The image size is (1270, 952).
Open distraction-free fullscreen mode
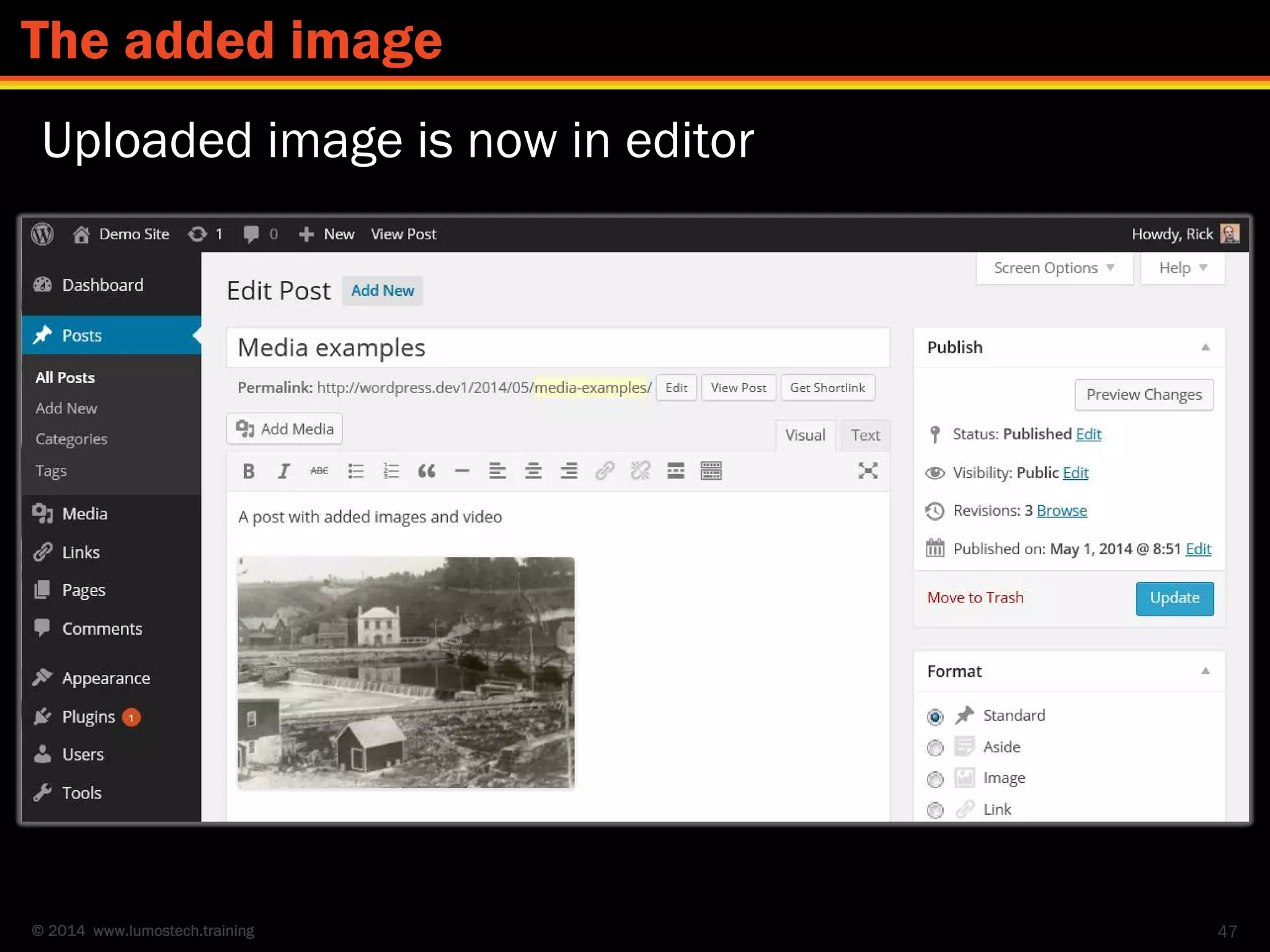pyautogui.click(x=868, y=471)
